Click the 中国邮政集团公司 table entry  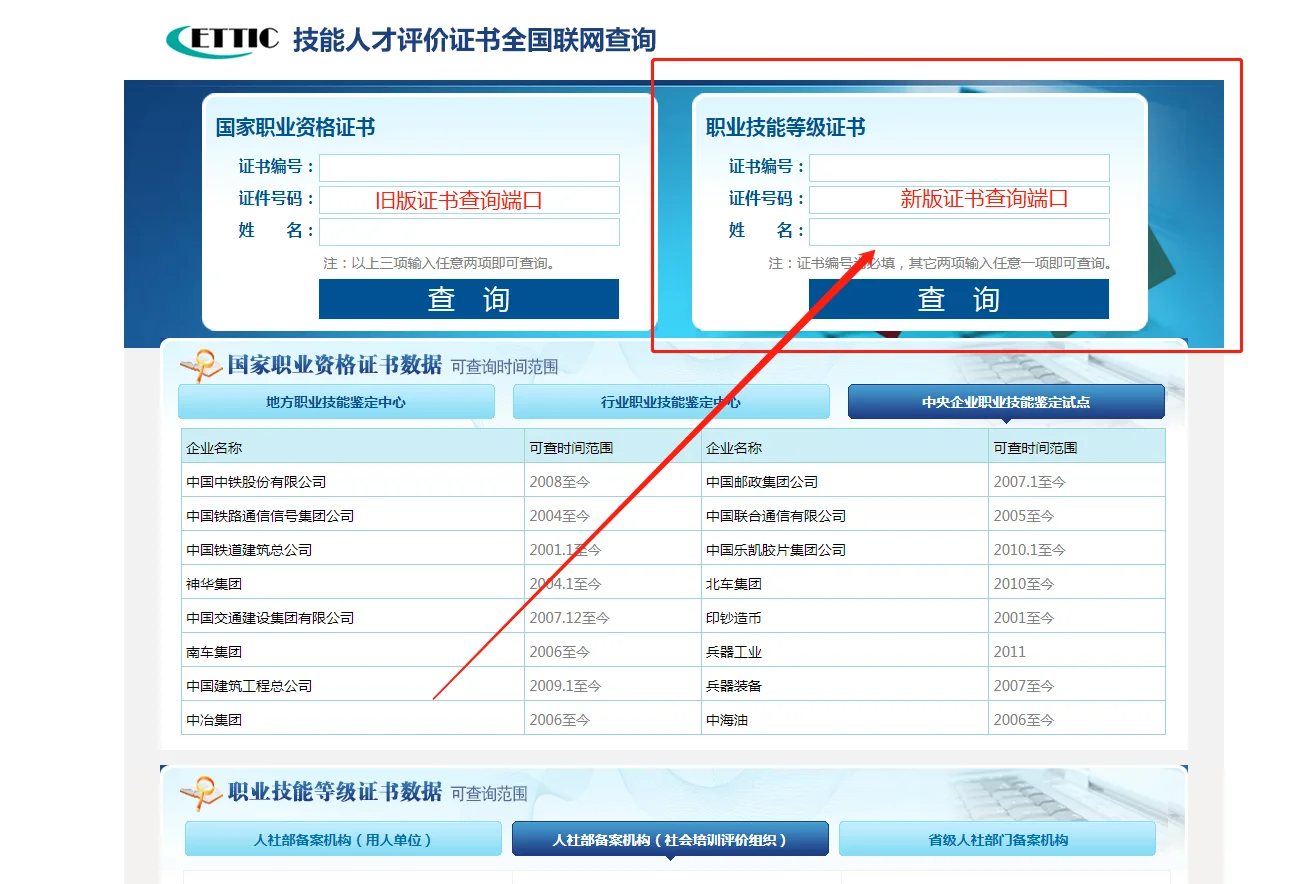pyautogui.click(x=757, y=481)
